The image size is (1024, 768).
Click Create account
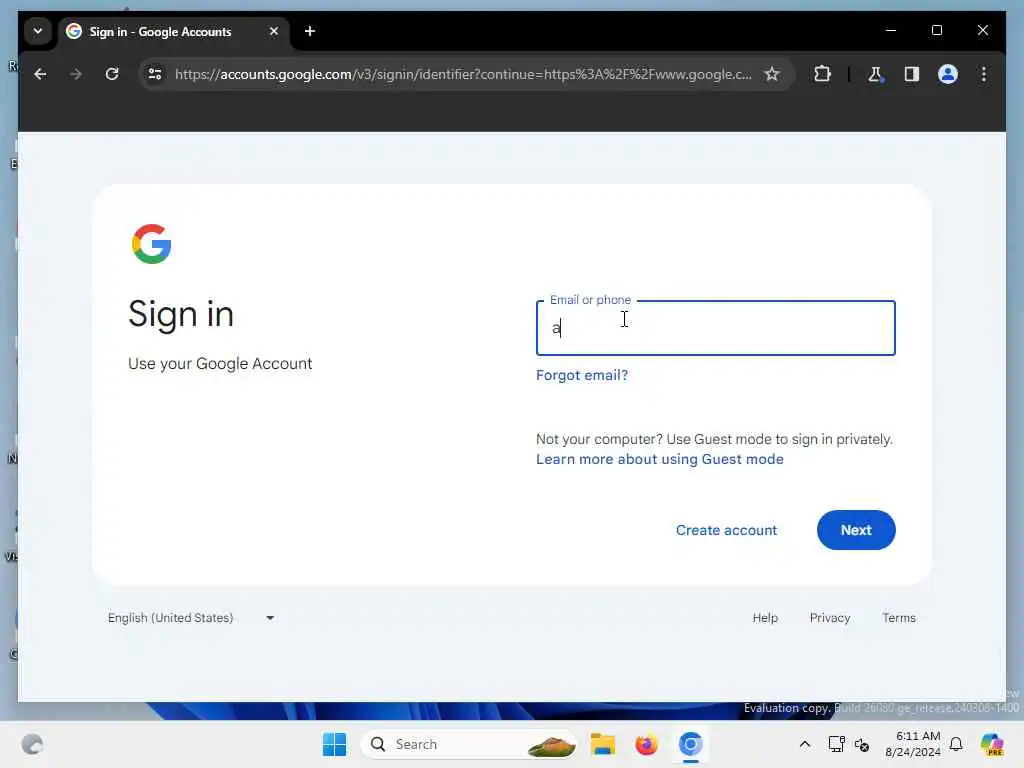[726, 530]
